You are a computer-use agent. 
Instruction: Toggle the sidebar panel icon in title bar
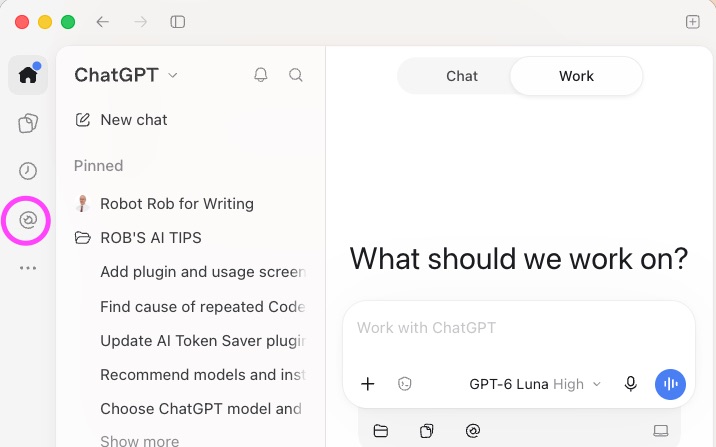pyautogui.click(x=178, y=22)
